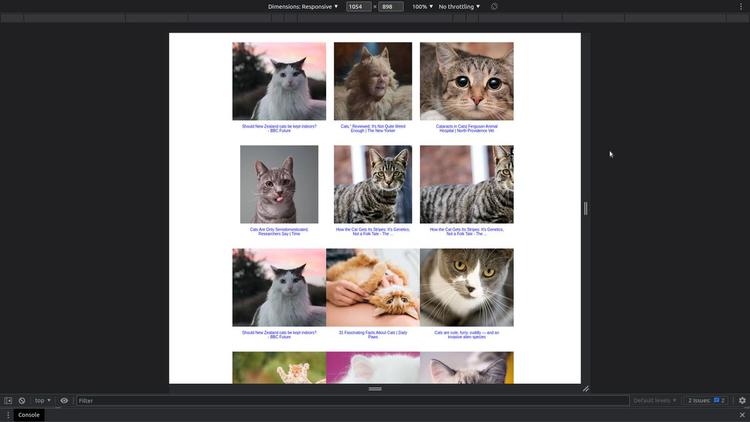Click the cat with tongue out thumbnail

click(279, 184)
